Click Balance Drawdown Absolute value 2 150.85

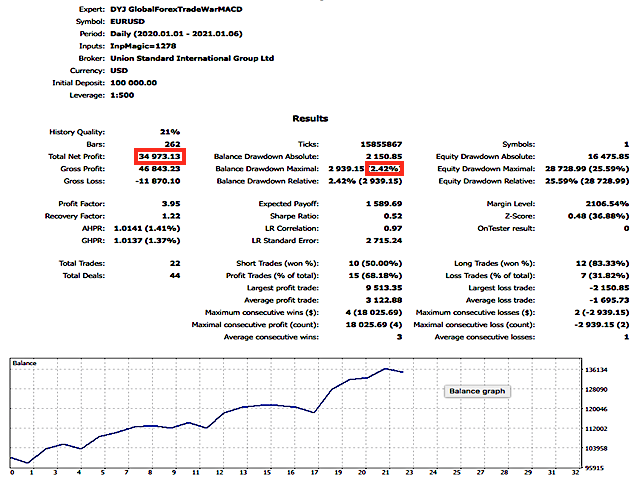[384, 156]
